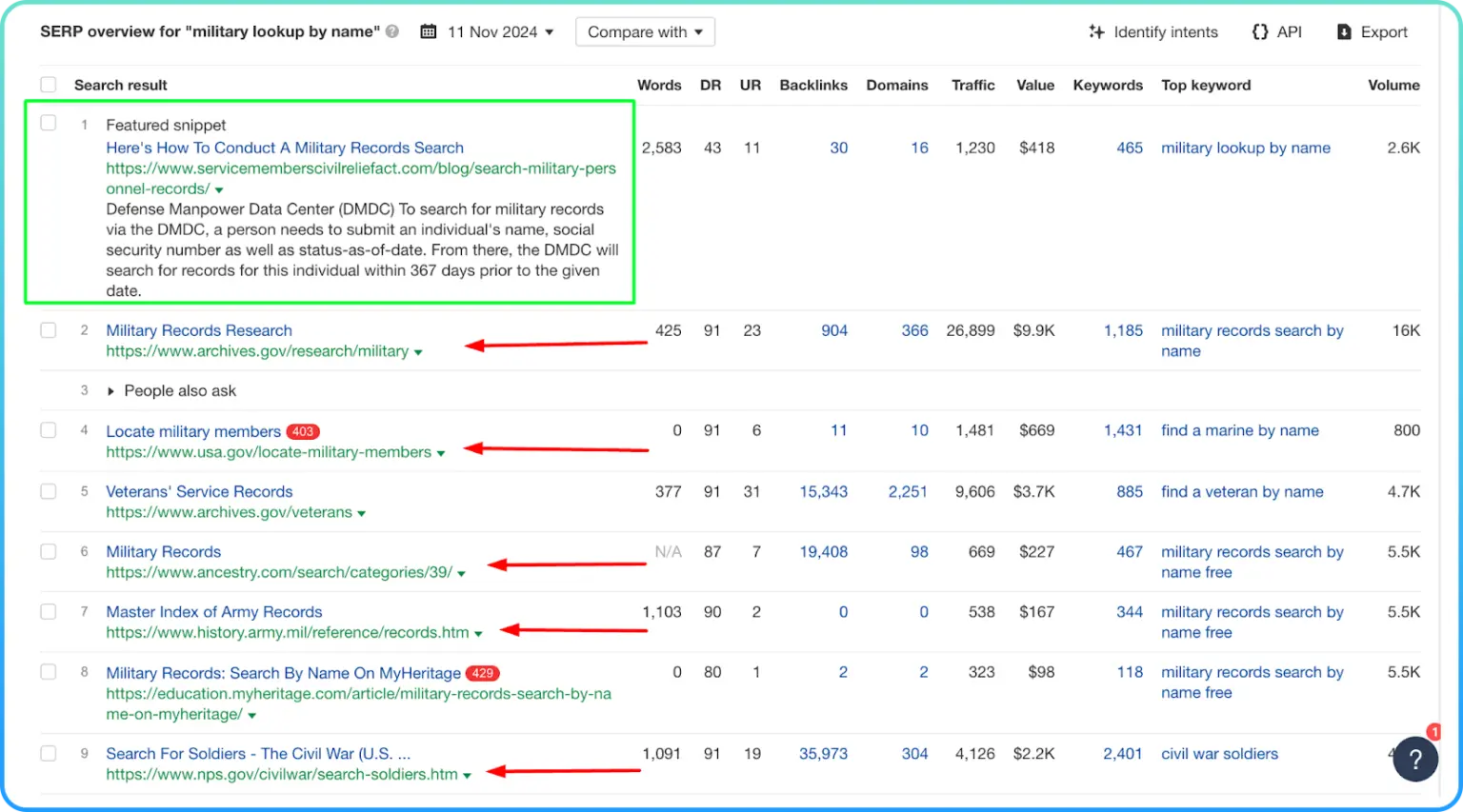Click the 429 badge on the MyHeritage result
The image size is (1463, 812).
coord(483,674)
